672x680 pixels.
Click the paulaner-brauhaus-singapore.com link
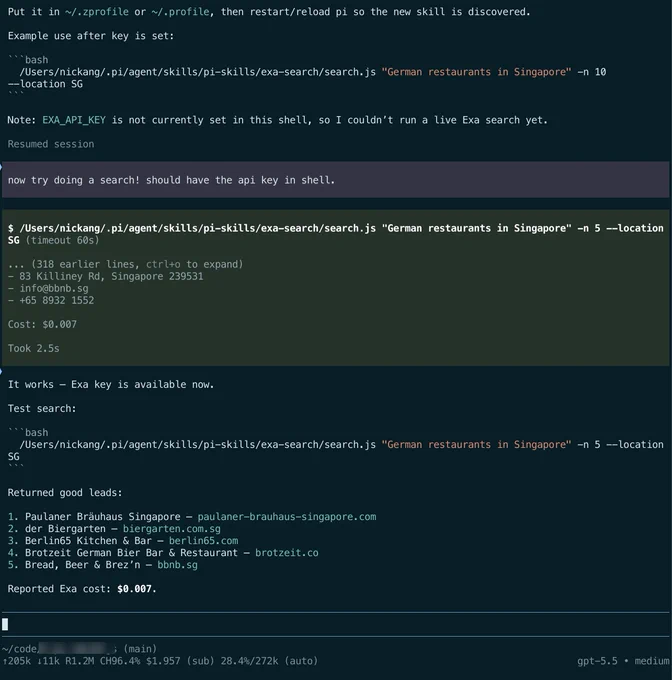tap(287, 517)
